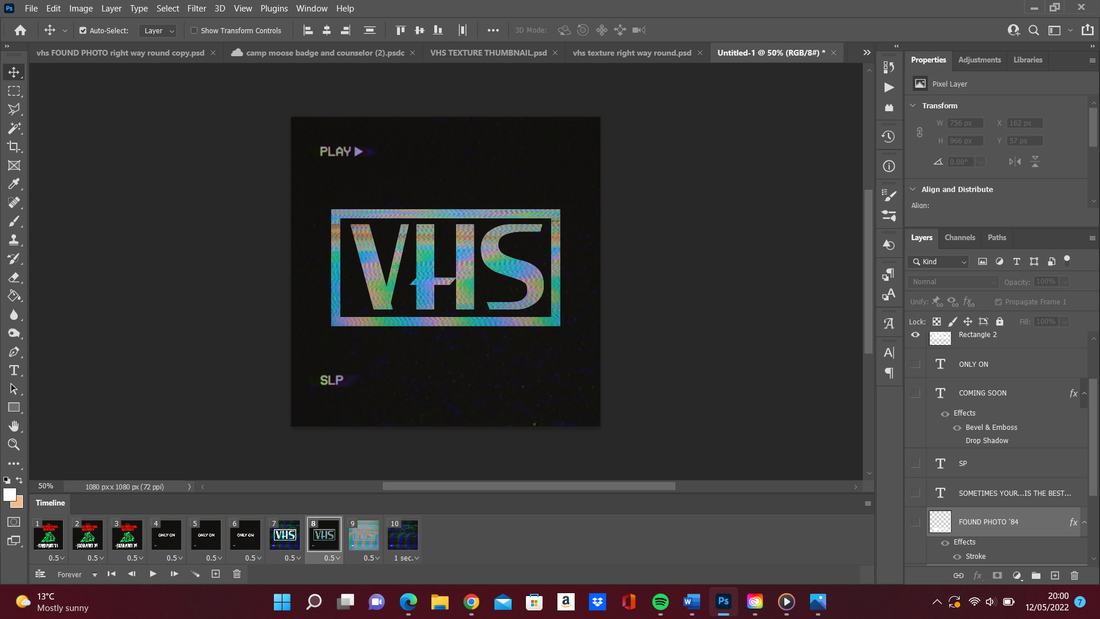The height and width of the screenshot is (619, 1100).
Task: Open the Auto-Select Layer dropdown
Action: tap(158, 31)
